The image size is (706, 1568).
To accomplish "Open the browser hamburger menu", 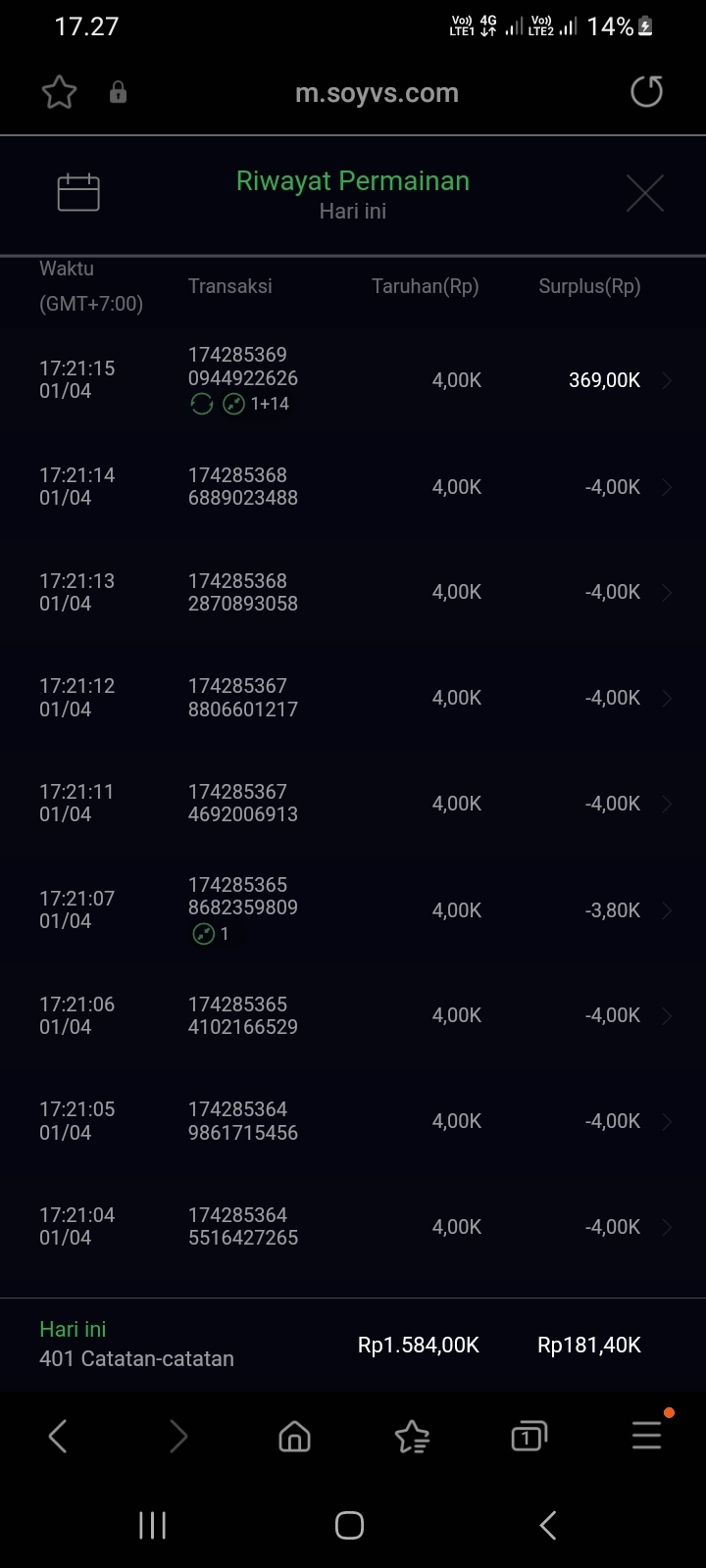I will click(646, 1437).
